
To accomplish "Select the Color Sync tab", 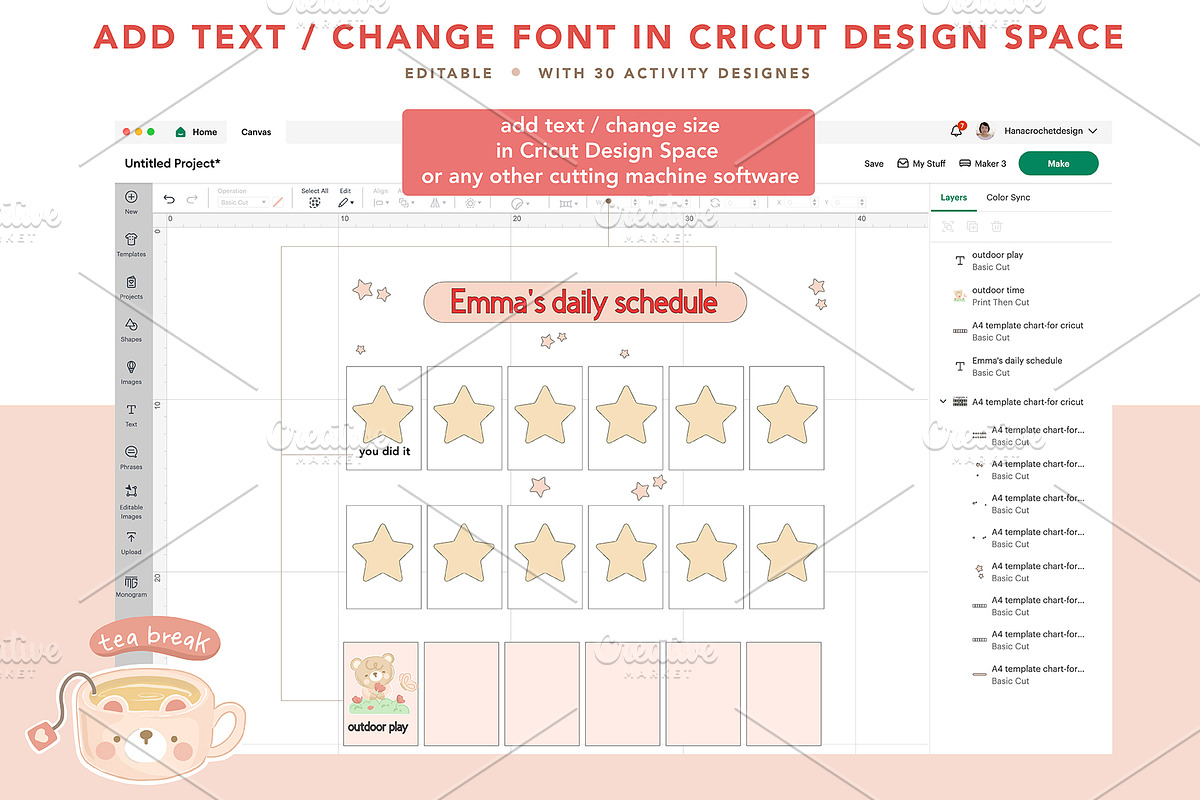I will click(1008, 197).
